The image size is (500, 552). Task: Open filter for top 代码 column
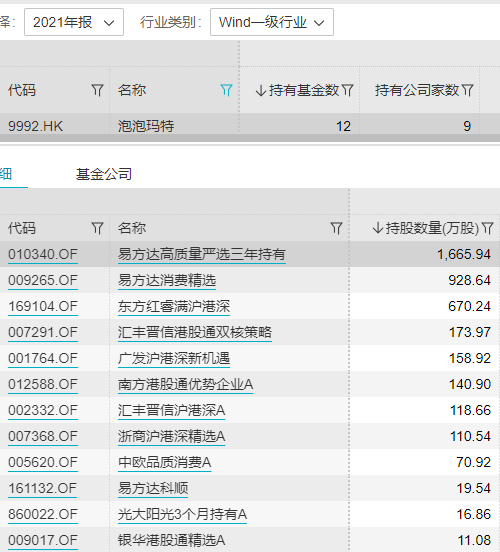pyautogui.click(x=98, y=90)
